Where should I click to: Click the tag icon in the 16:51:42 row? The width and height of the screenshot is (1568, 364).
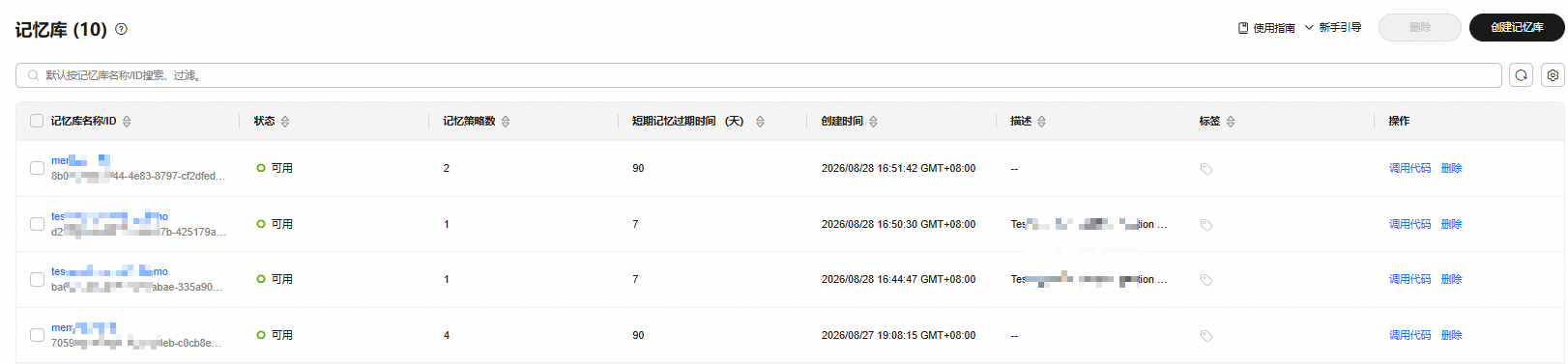tap(1206, 169)
